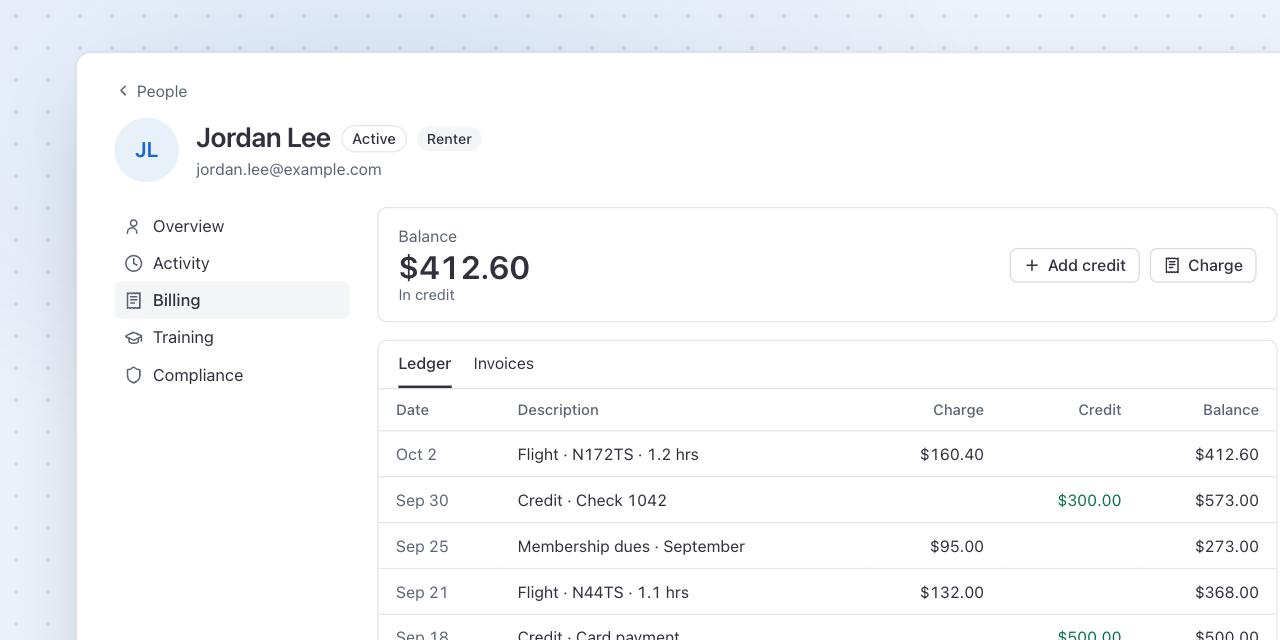Click the Sep 30 date cell
This screenshot has height=640, width=1280.
422,501
